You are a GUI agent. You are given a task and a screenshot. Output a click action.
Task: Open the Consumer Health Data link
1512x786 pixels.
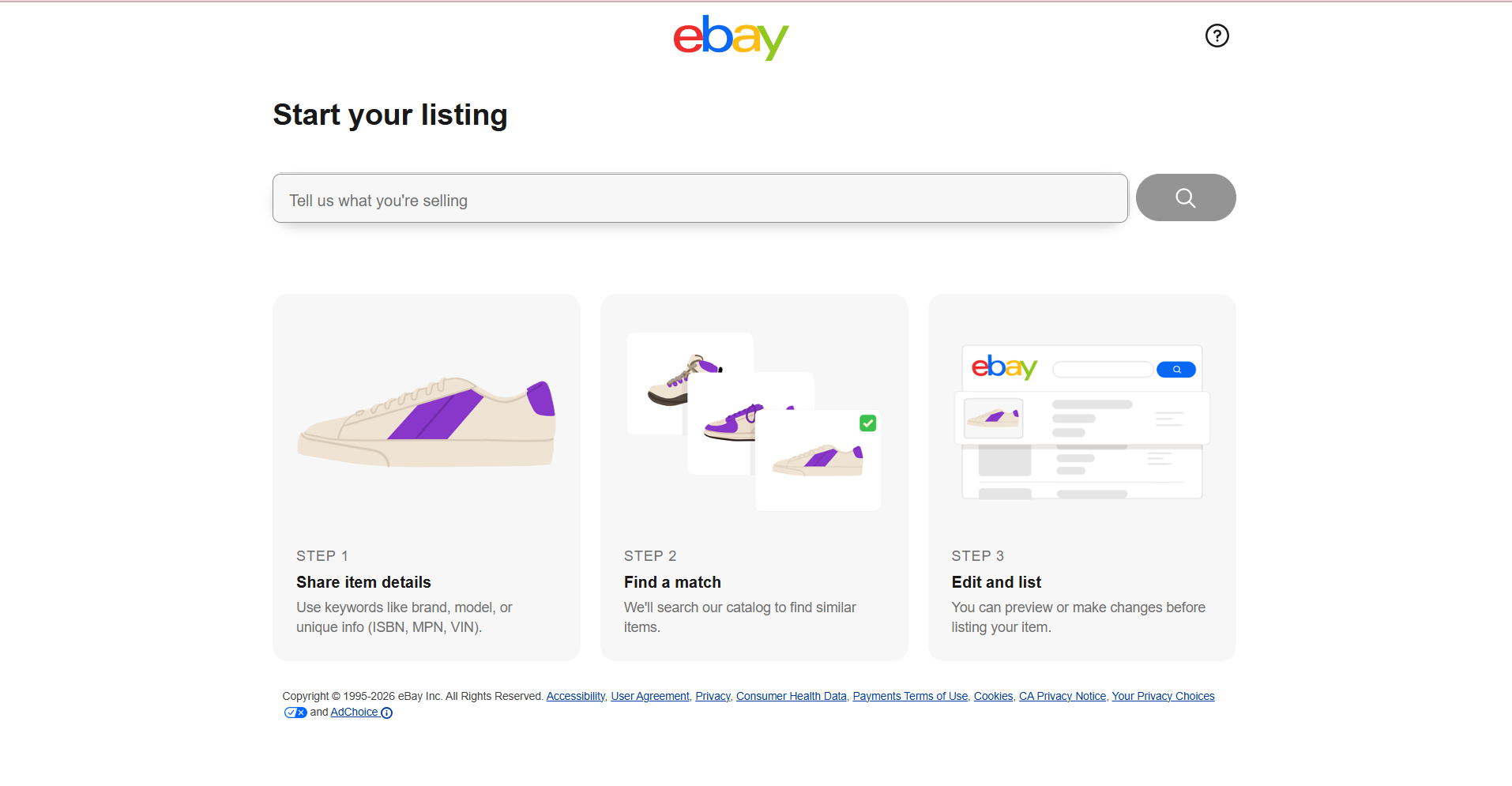click(x=791, y=696)
